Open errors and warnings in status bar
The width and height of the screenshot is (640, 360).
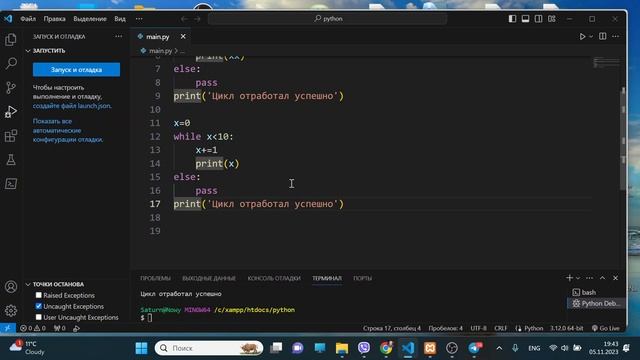click(33, 328)
